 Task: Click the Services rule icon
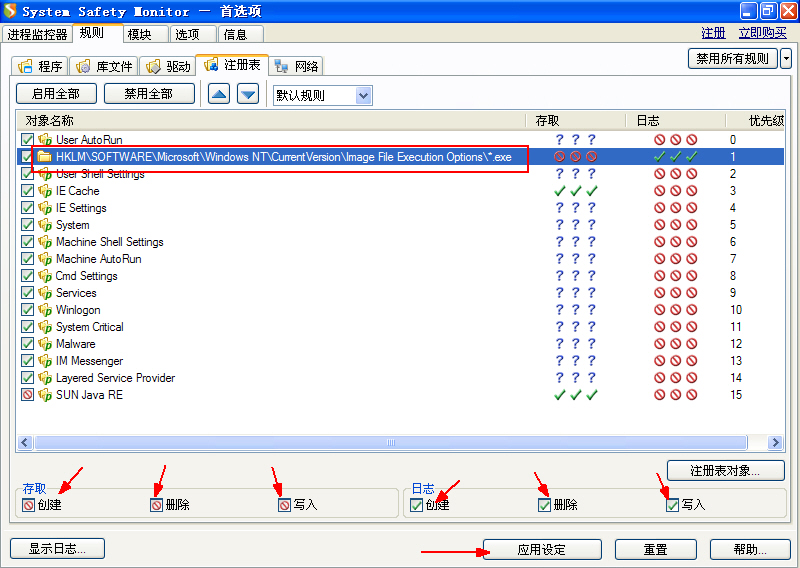(x=45, y=293)
